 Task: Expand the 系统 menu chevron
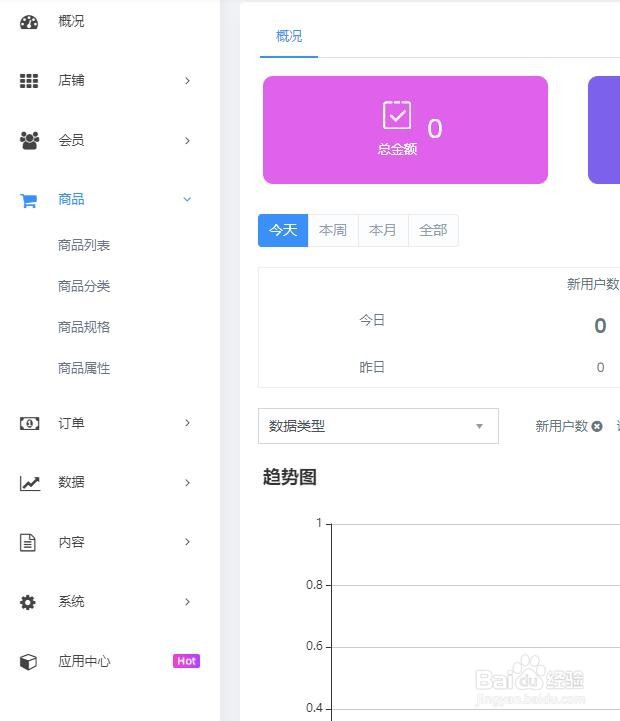pyautogui.click(x=187, y=601)
